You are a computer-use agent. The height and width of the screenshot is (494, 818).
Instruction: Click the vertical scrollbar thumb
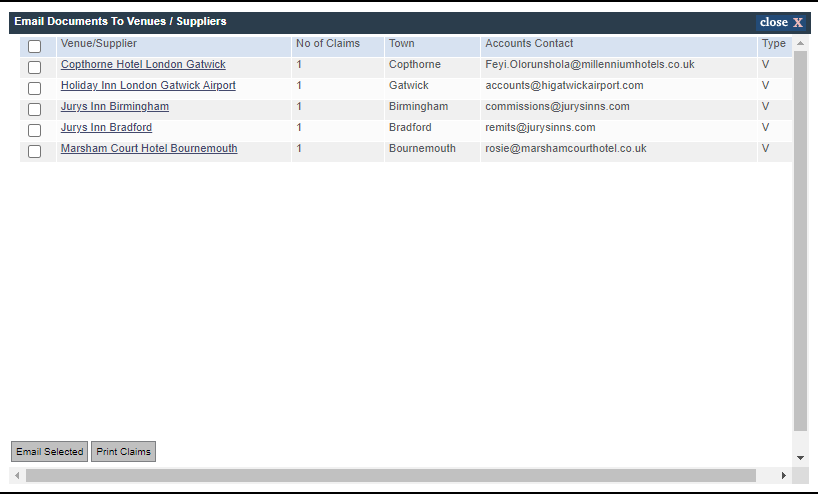[800, 241]
